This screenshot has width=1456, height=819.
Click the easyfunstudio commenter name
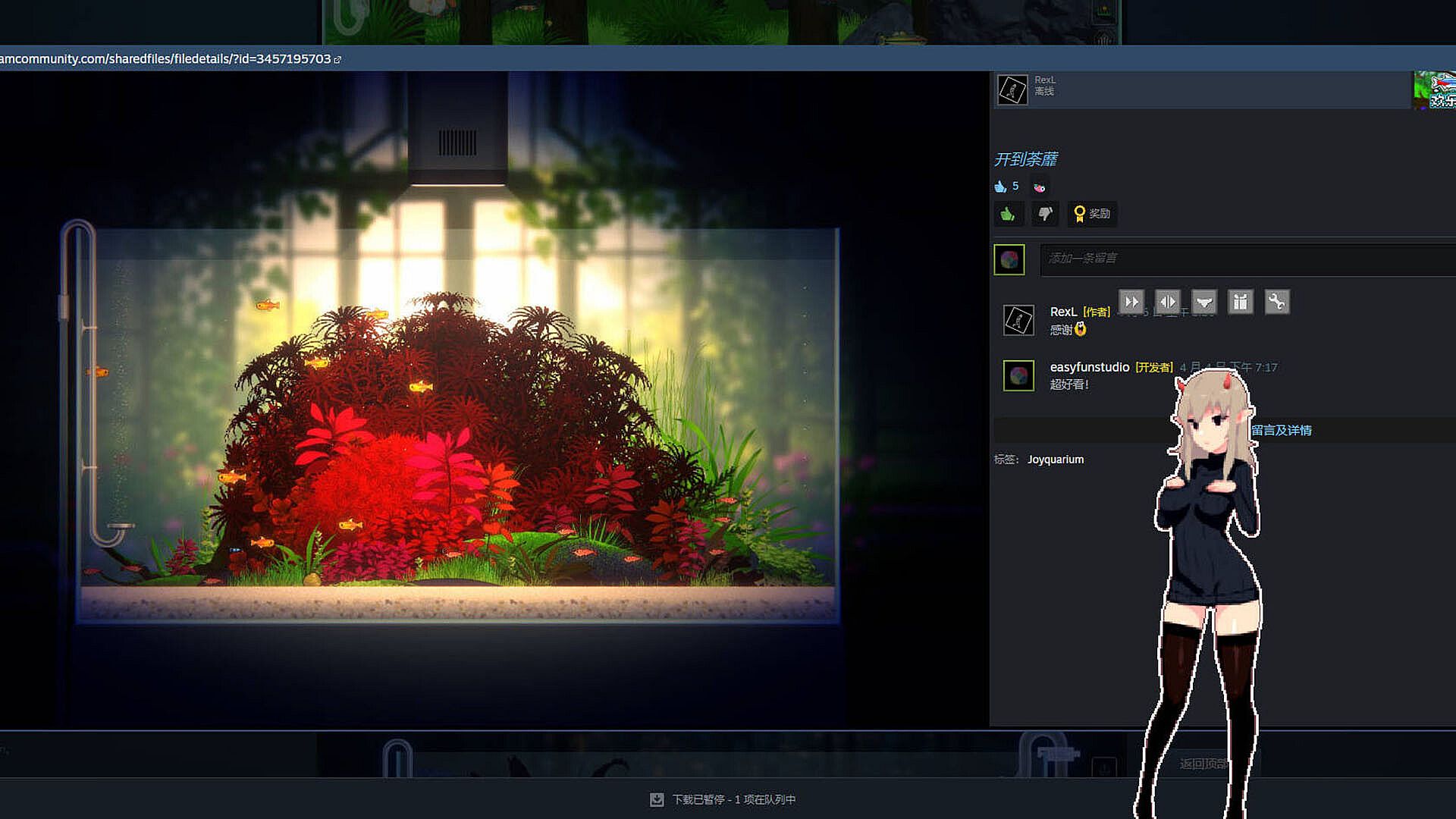1089,367
